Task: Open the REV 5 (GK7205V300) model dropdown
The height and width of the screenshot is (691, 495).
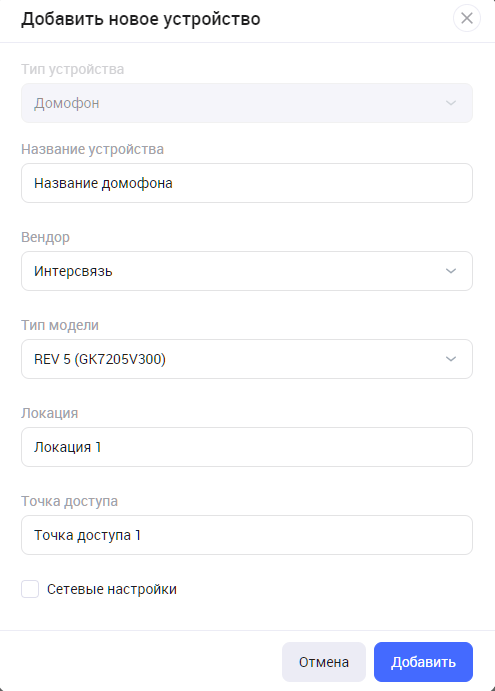Action: tap(247, 359)
